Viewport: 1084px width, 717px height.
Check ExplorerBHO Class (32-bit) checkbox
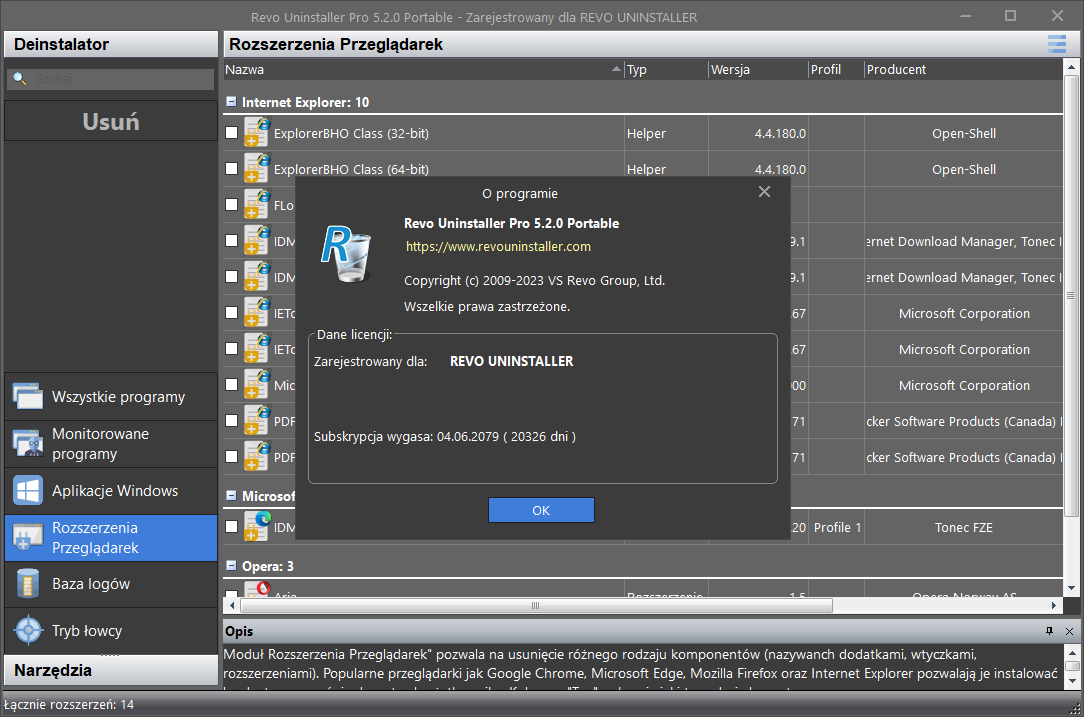[x=232, y=132]
